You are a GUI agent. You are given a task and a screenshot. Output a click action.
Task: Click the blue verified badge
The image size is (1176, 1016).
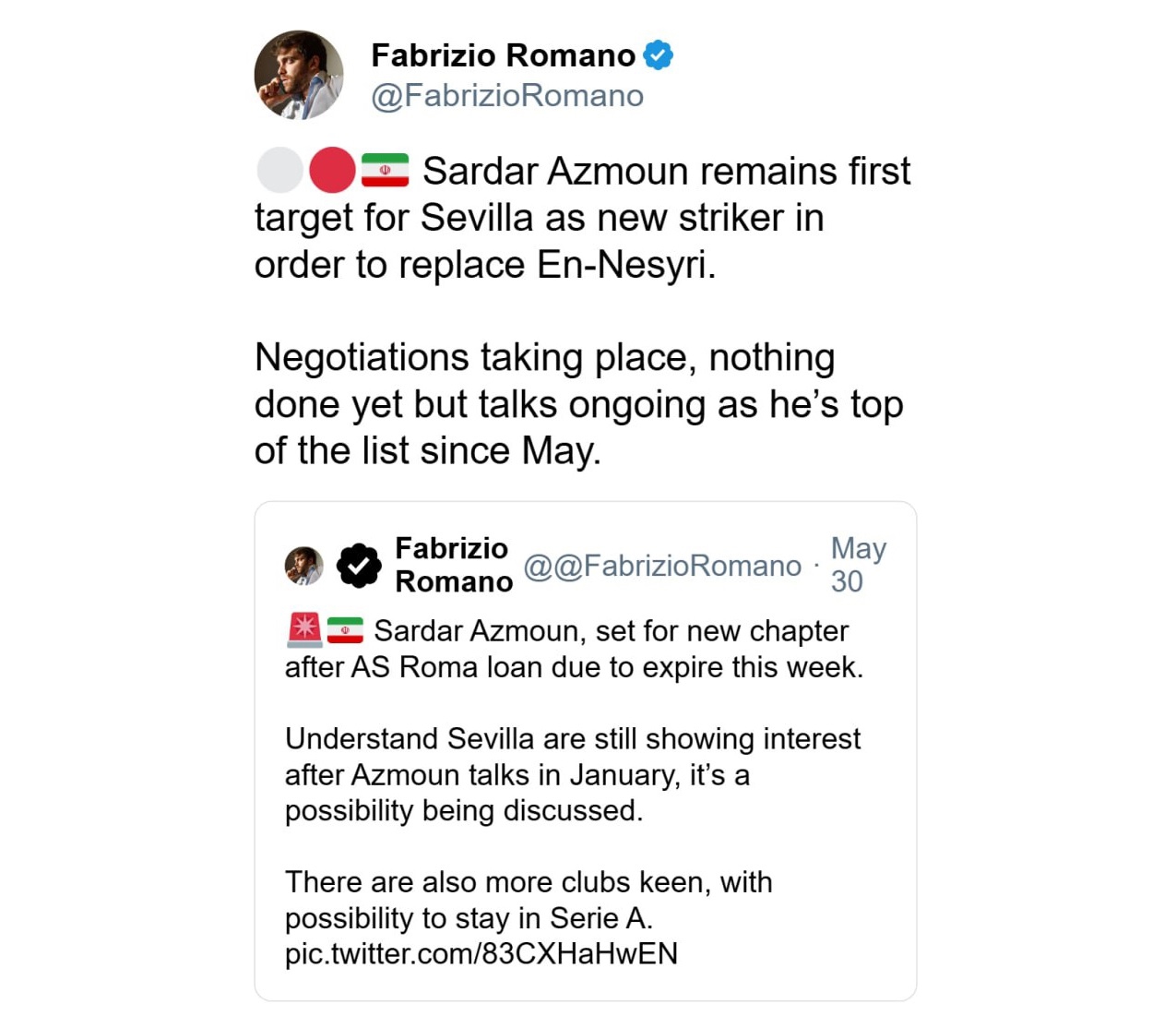point(658,55)
